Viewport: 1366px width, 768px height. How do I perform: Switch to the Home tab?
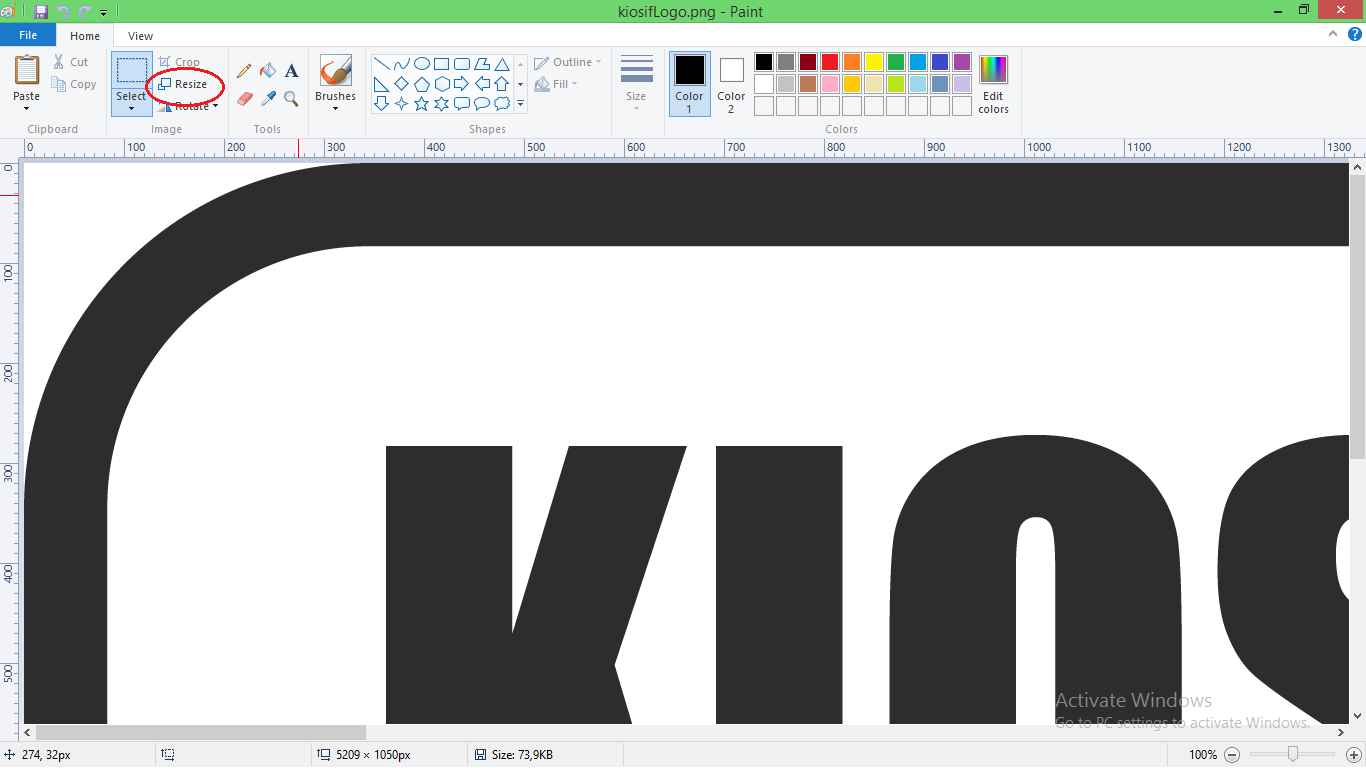pos(85,36)
